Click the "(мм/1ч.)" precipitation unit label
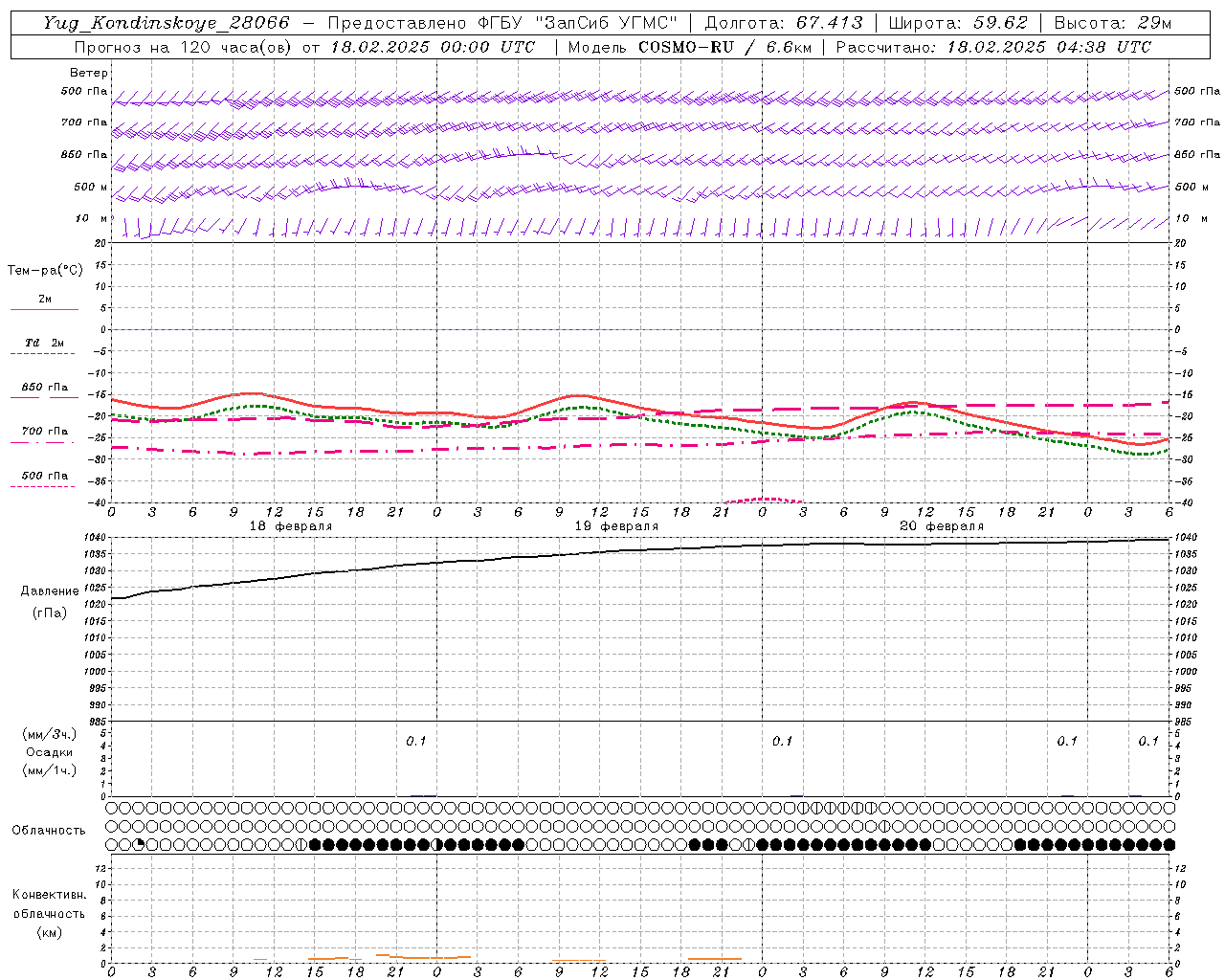The width and height of the screenshot is (1225, 980). click(x=50, y=770)
